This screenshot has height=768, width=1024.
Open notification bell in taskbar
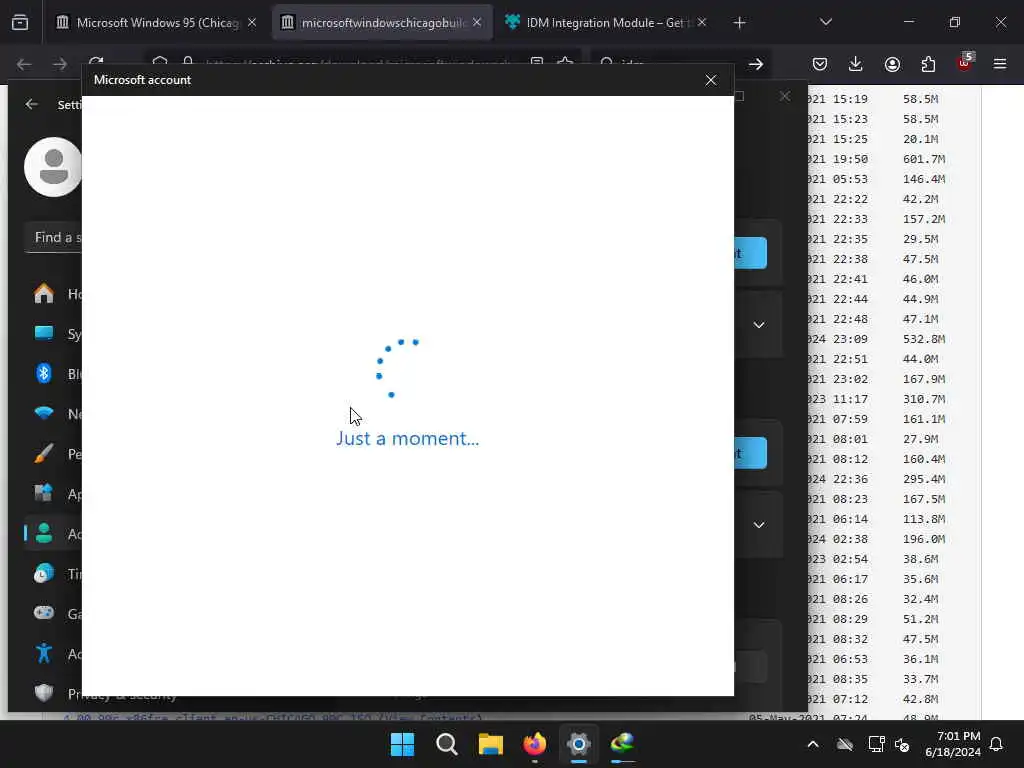point(997,744)
